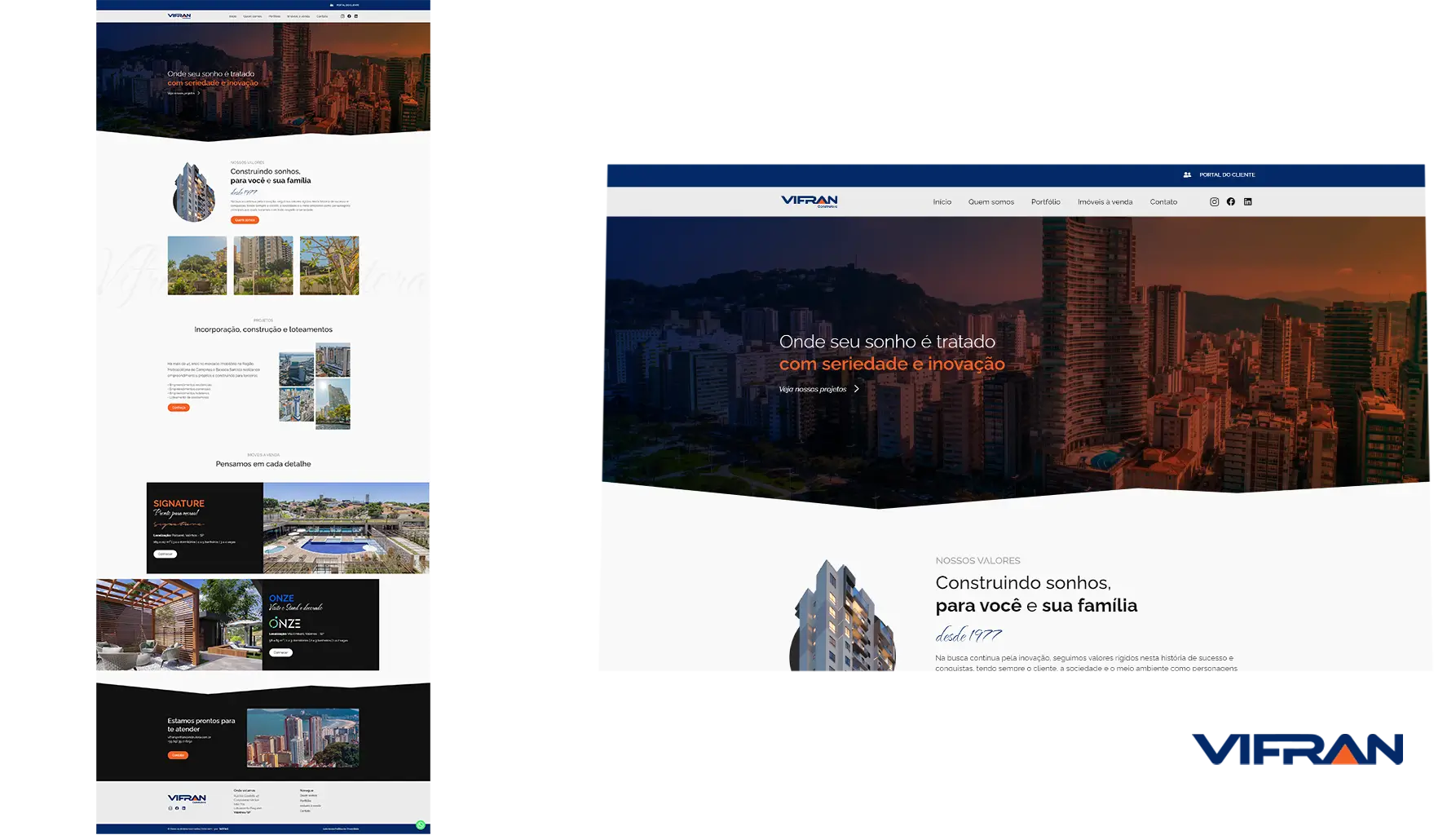
Task: Select Portfólio in the small preview navigation
Action: pos(275,16)
